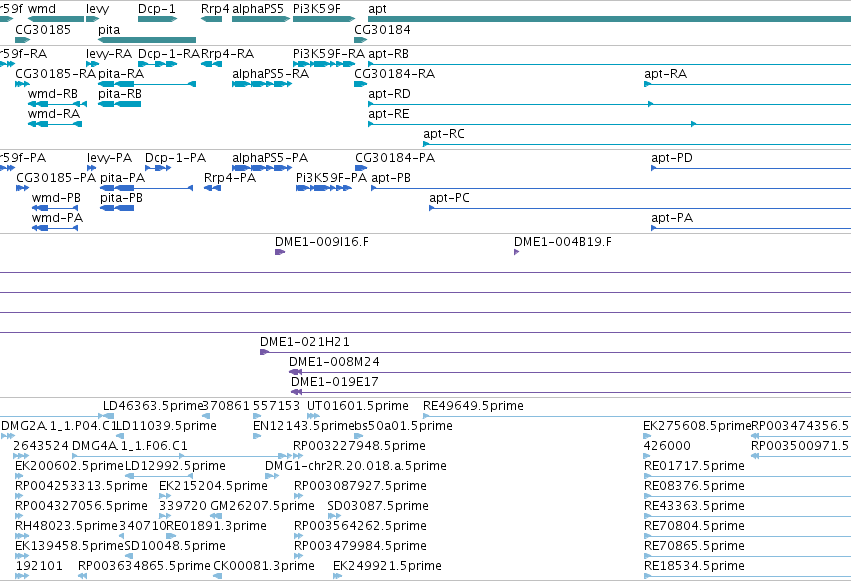
Task: Select the apt gene label
Action: (x=377, y=9)
